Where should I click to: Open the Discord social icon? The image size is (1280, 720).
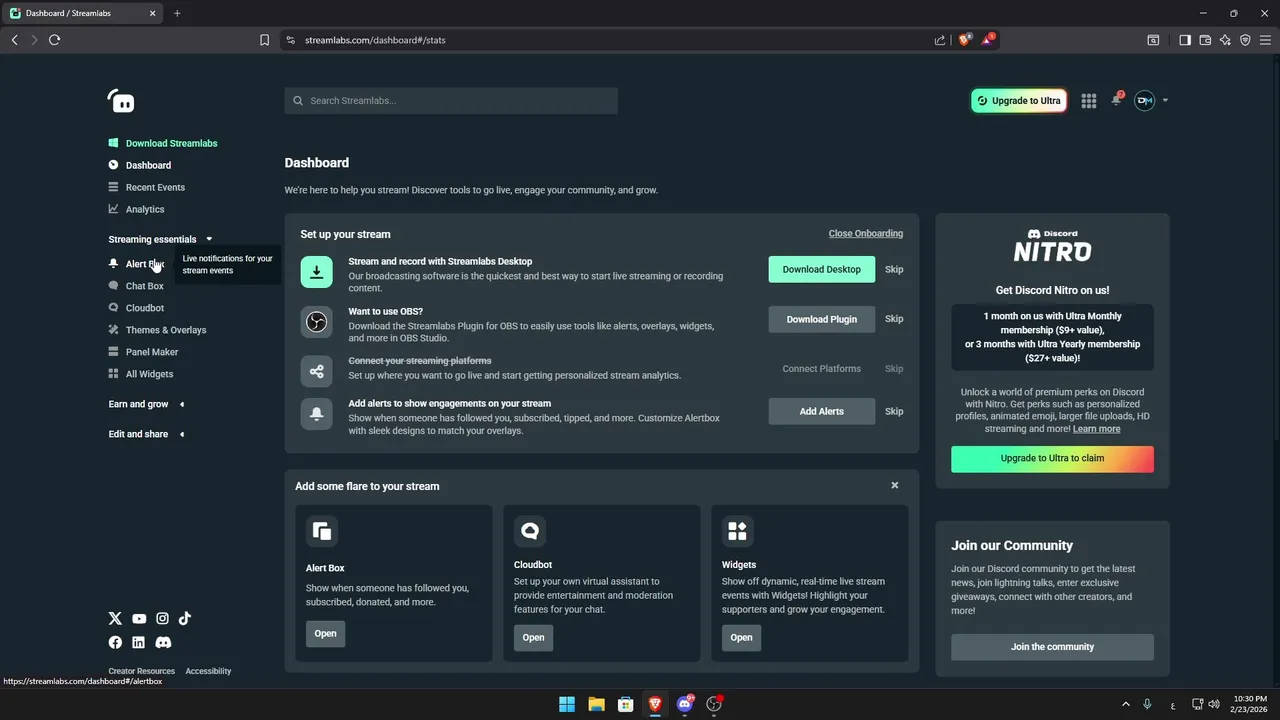point(163,642)
